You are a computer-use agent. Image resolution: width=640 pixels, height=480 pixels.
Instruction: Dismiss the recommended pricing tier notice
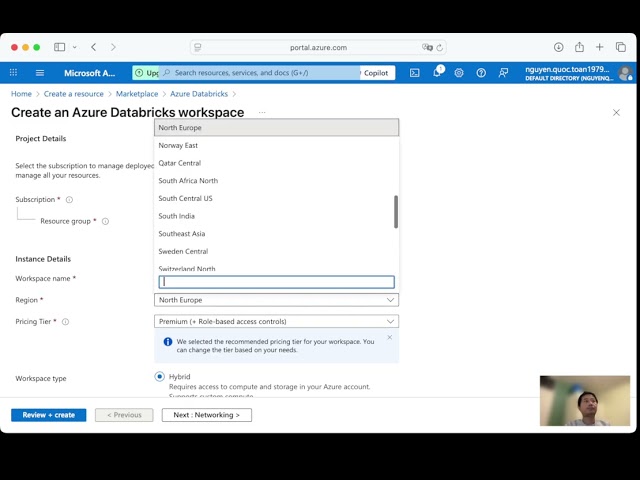click(x=389, y=337)
